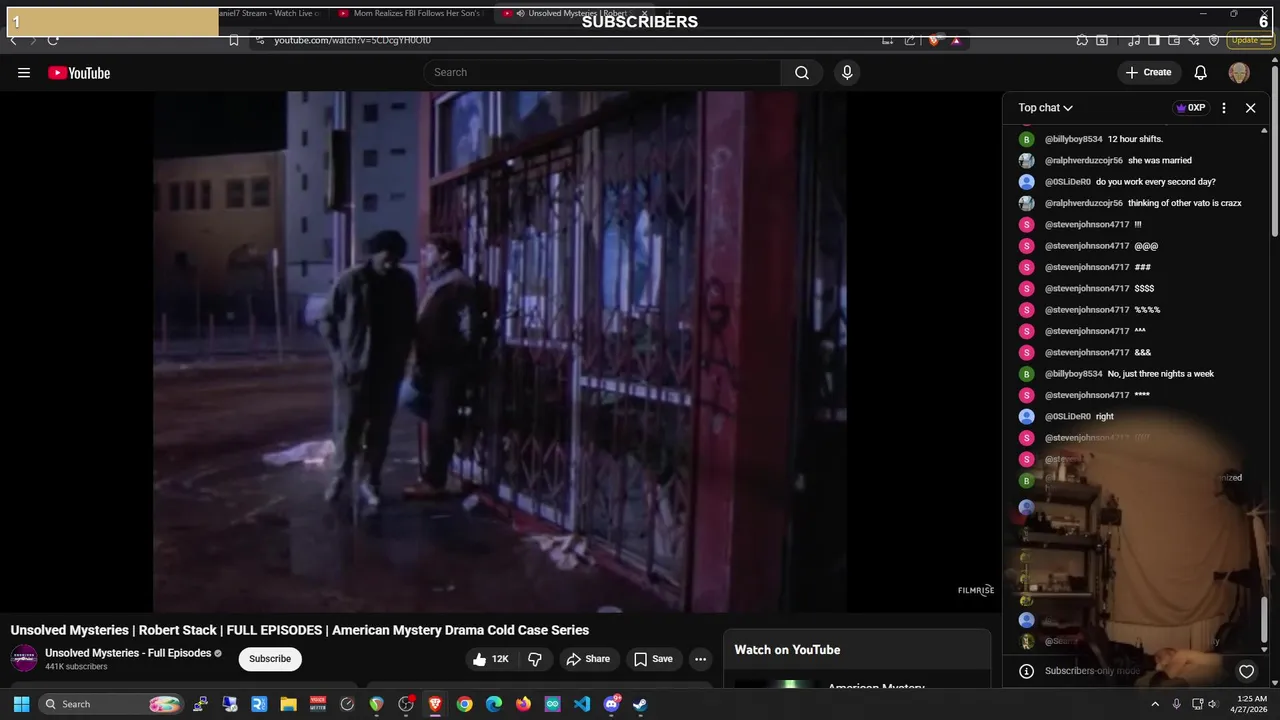The height and width of the screenshot is (720, 1280).
Task: Submit search with magnifier button
Action: tap(802, 72)
